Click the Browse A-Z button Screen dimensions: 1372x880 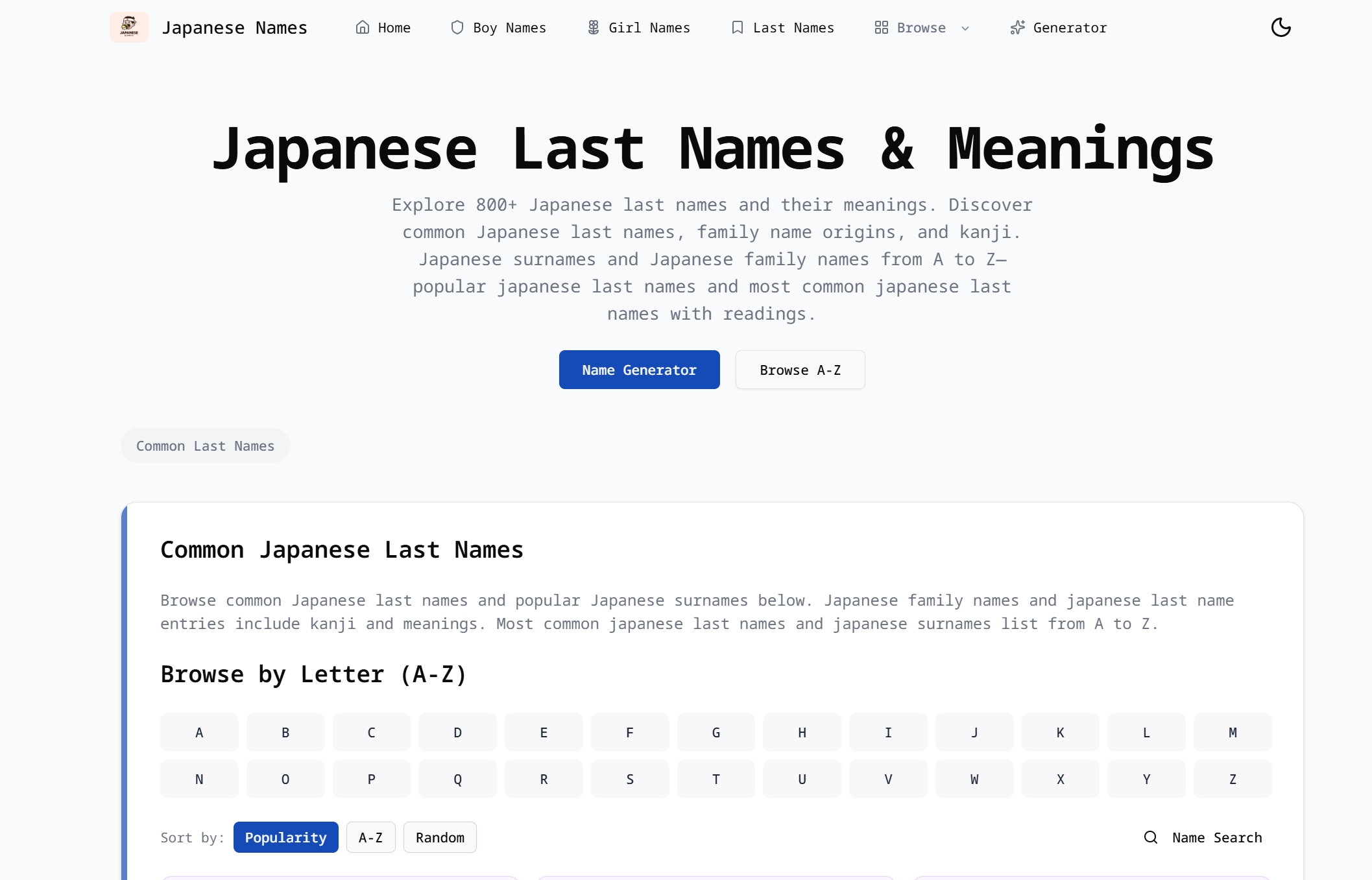(x=800, y=370)
